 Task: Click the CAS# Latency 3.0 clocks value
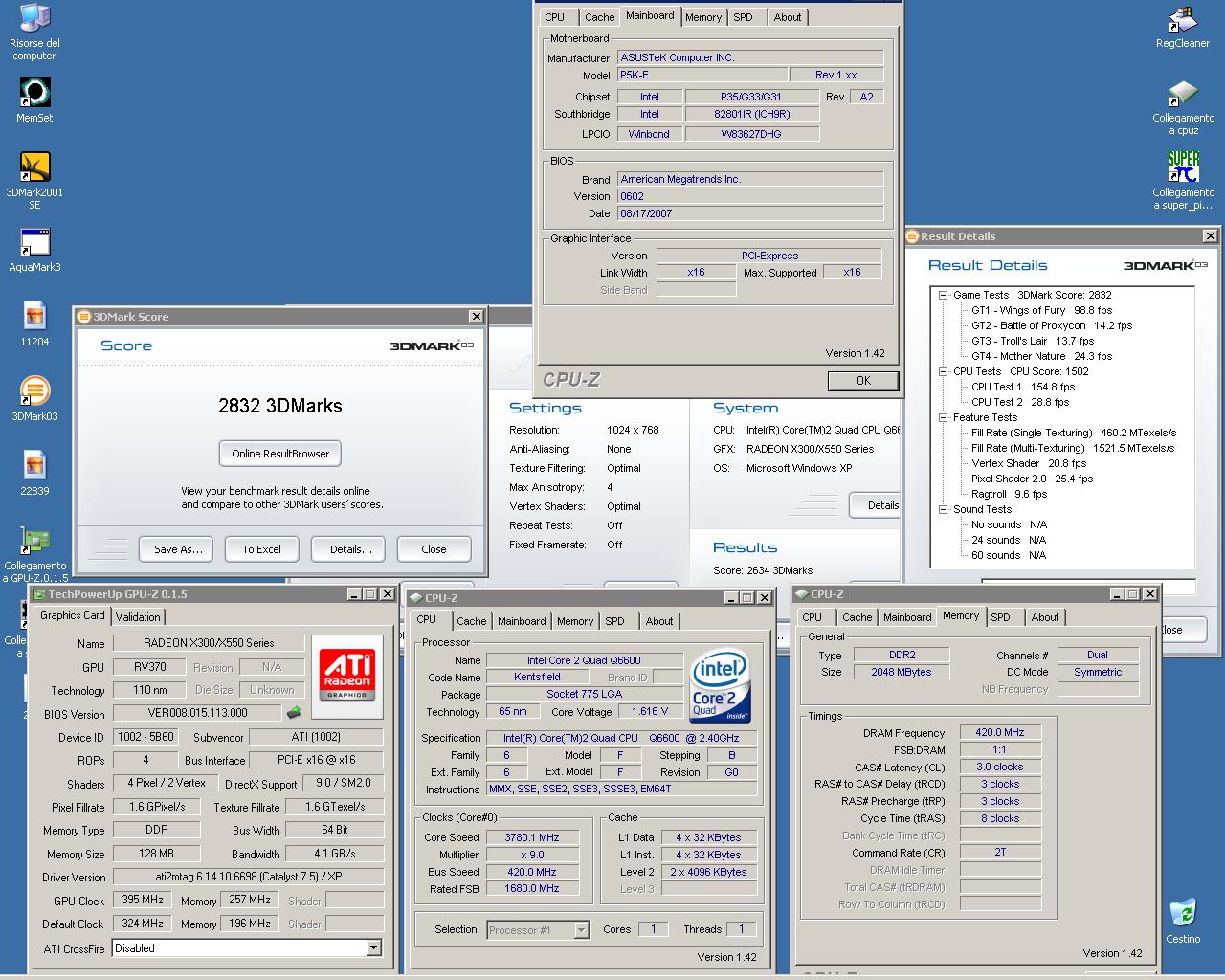click(x=1000, y=768)
